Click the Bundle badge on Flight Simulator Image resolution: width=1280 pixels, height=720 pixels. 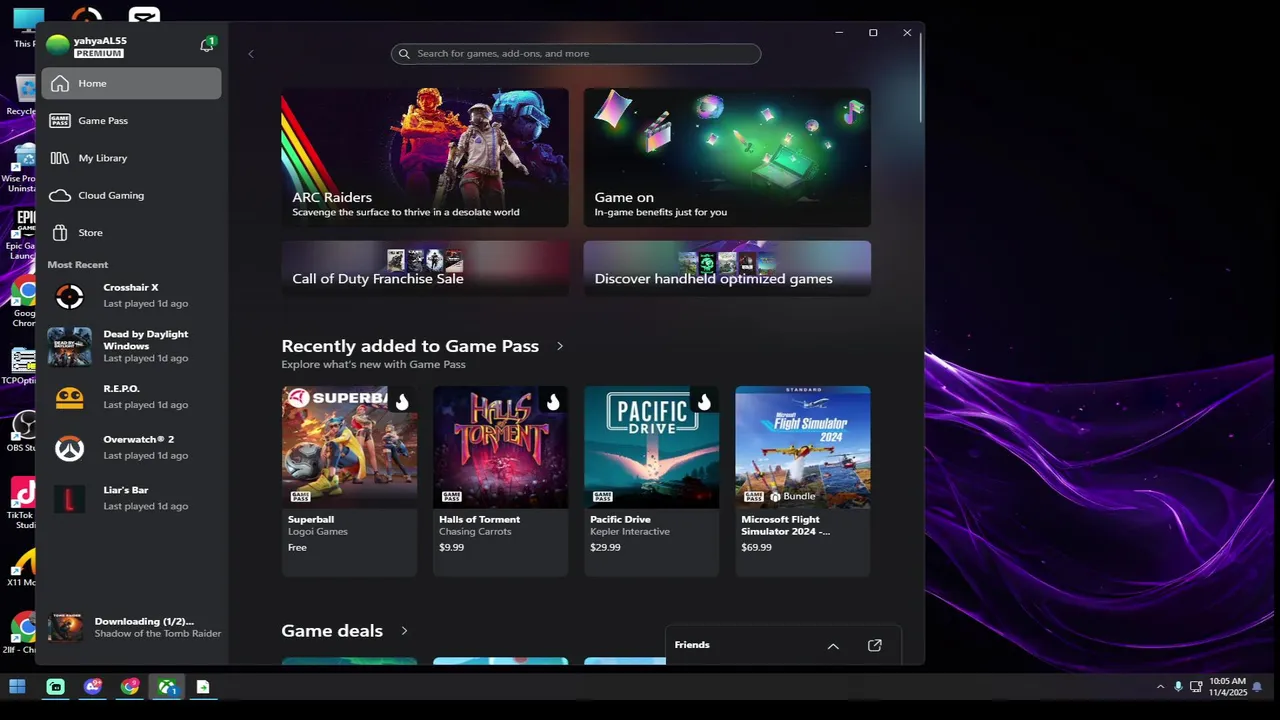[x=792, y=496]
